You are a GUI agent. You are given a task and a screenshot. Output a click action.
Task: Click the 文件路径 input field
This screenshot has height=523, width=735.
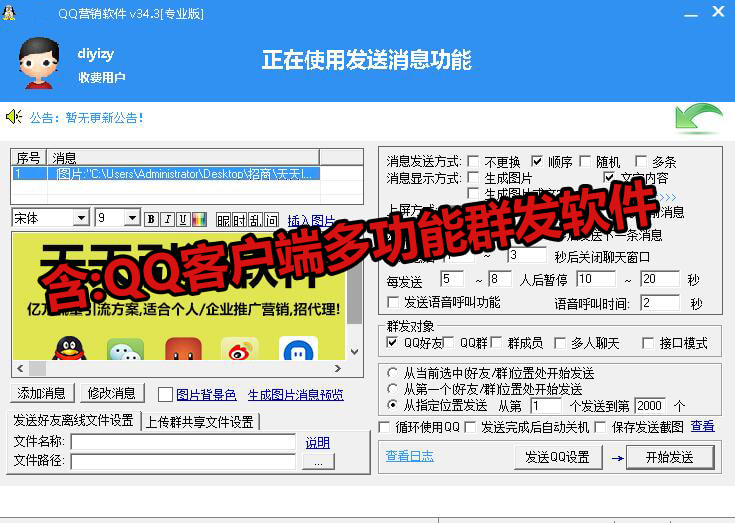coord(183,461)
